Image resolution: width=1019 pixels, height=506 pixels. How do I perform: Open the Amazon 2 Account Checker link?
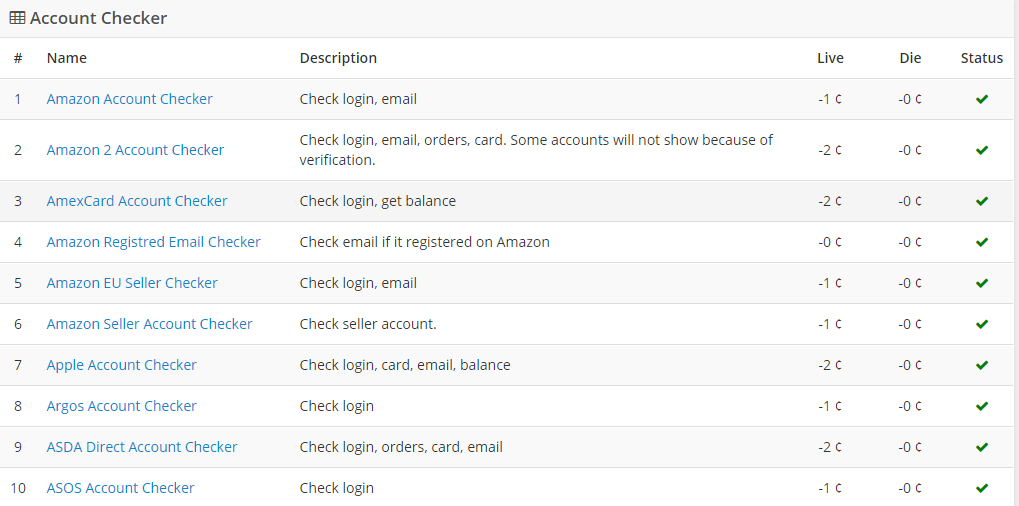click(x=135, y=150)
